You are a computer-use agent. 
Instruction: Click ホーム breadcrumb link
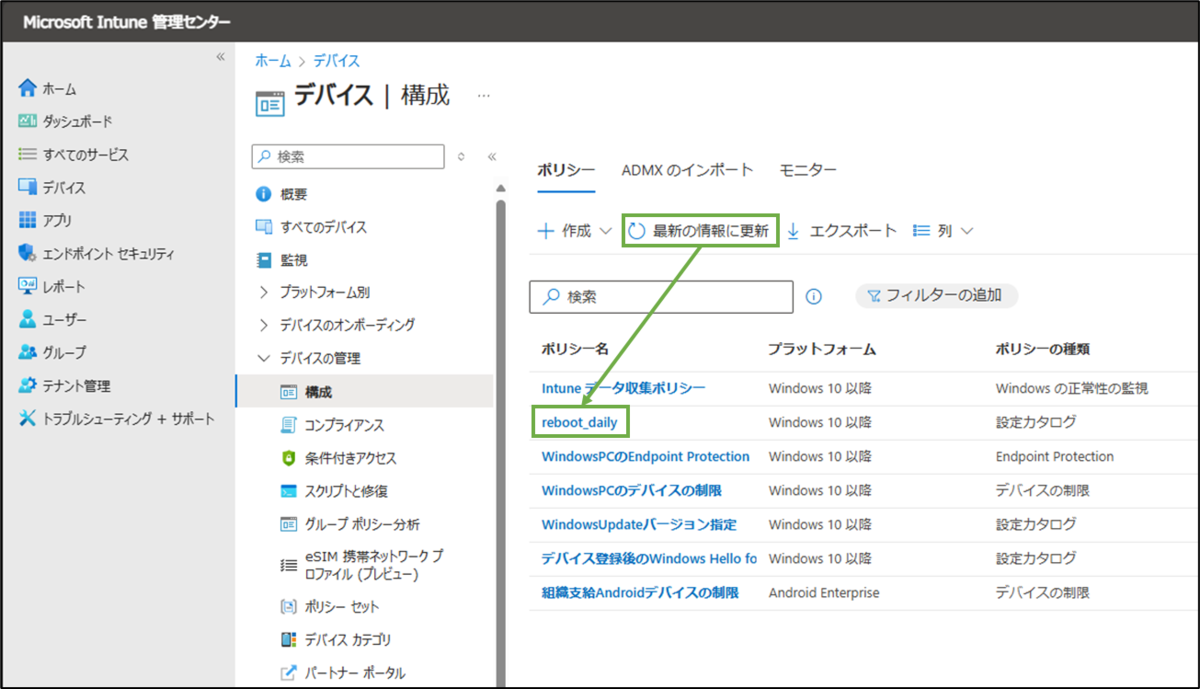(x=273, y=61)
